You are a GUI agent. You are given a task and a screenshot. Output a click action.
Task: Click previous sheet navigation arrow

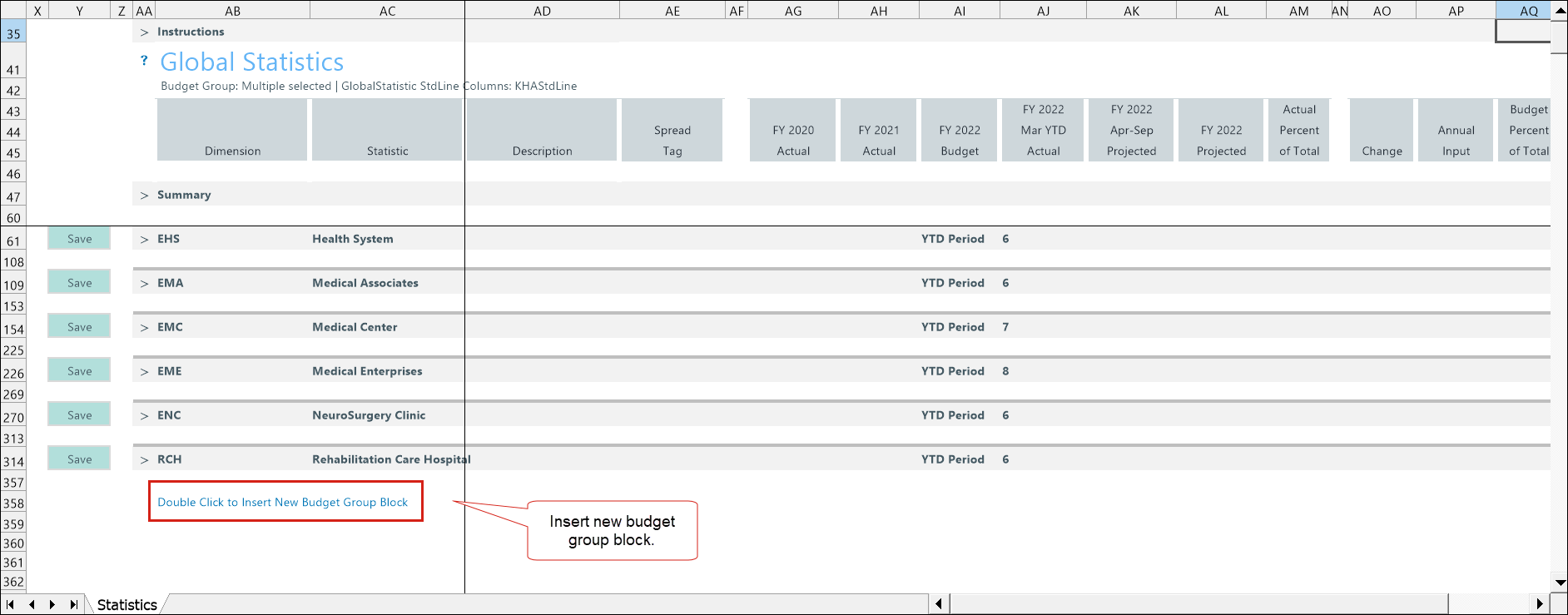[x=32, y=605]
